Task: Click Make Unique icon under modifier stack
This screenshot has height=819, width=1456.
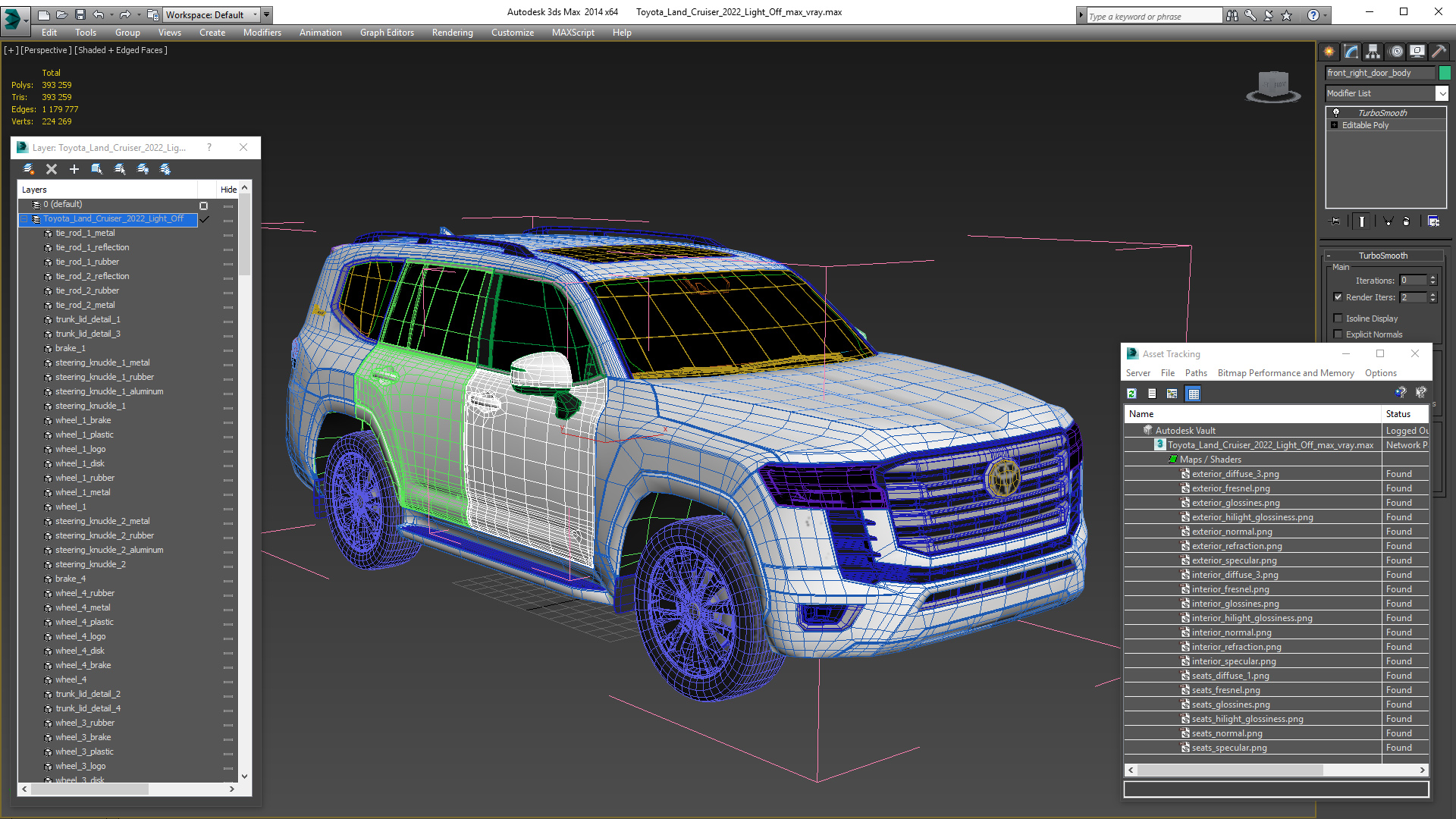Action: click(x=1388, y=221)
